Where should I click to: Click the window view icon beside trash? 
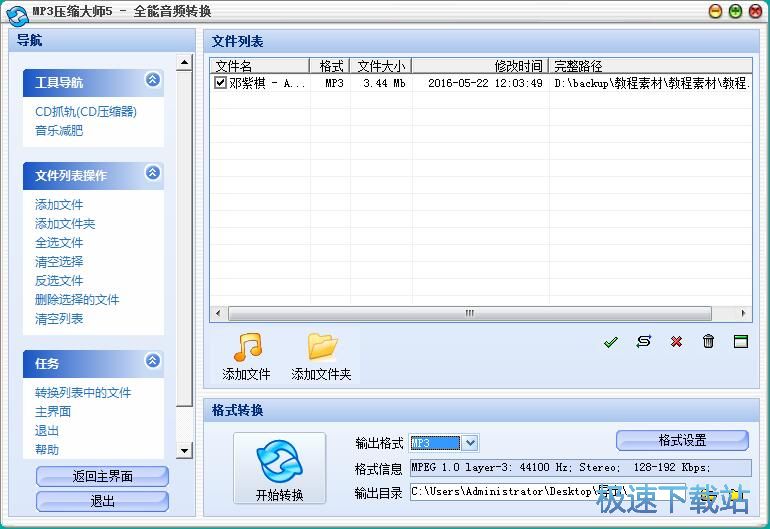coord(741,341)
